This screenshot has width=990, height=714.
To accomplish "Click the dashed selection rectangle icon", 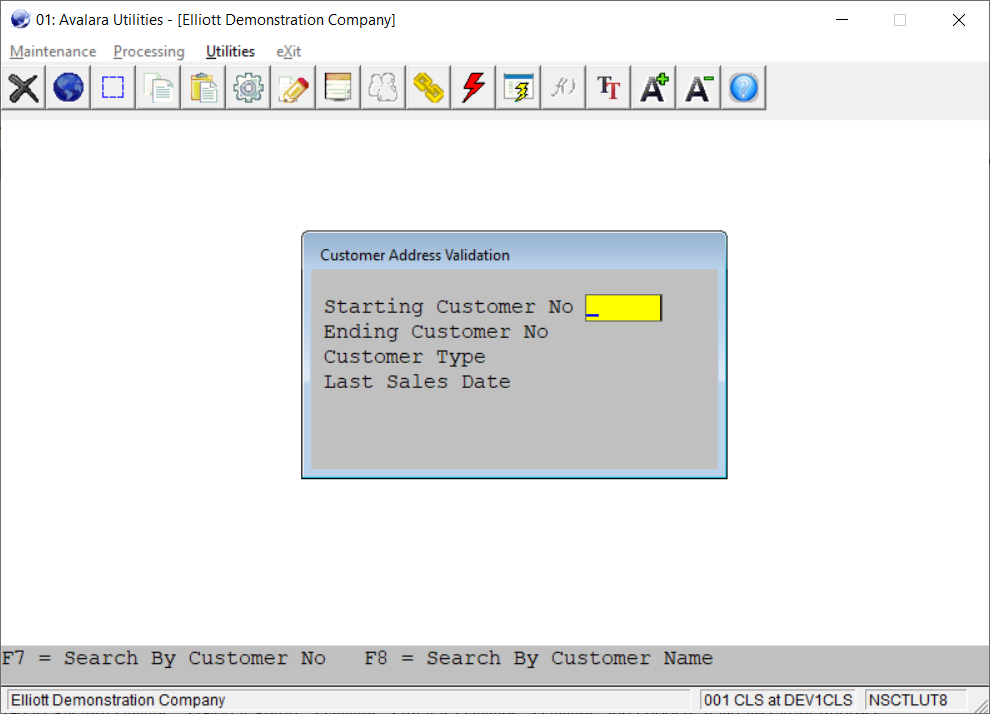I will click(x=113, y=88).
